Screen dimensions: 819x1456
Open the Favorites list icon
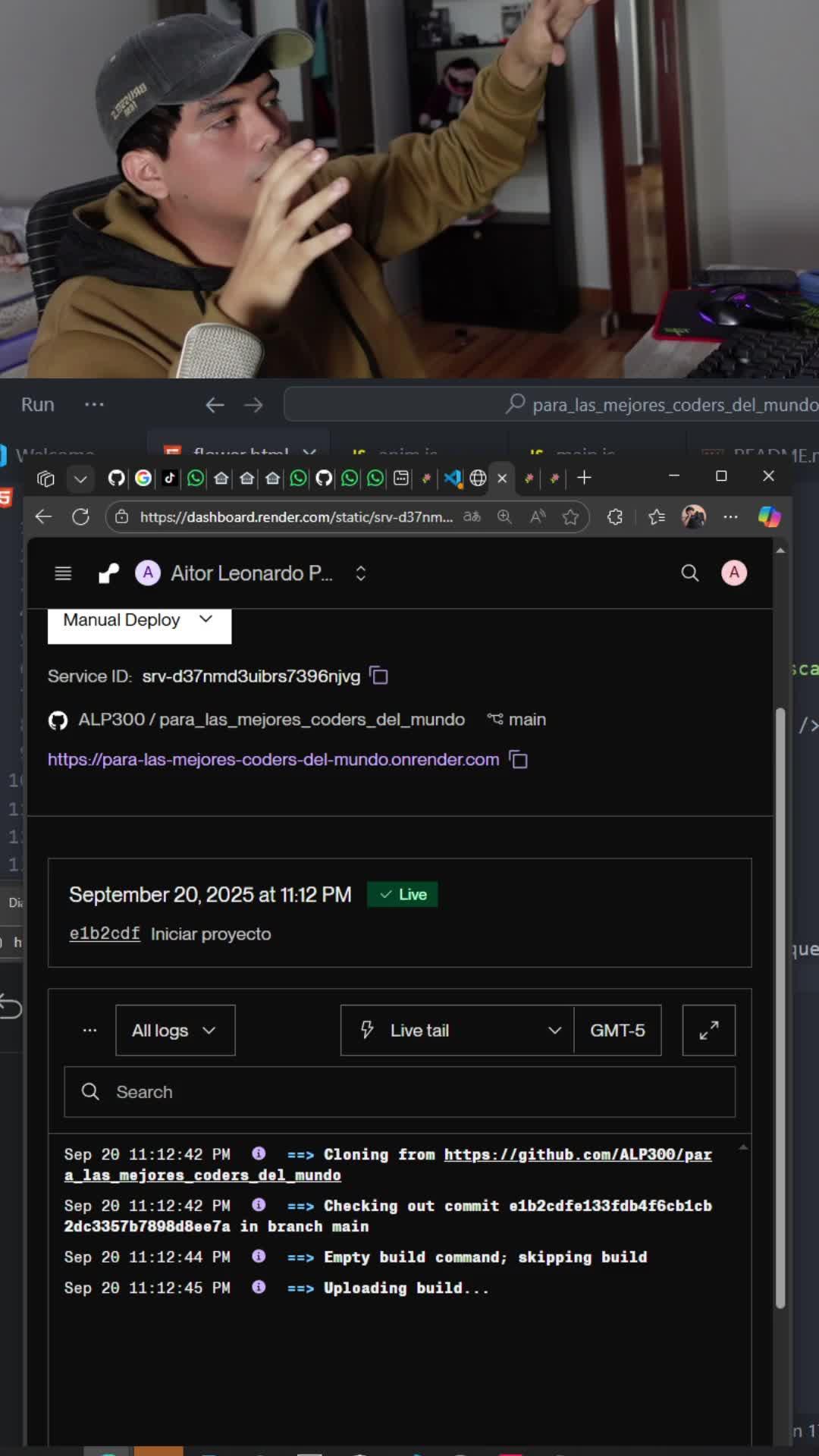coord(657,517)
